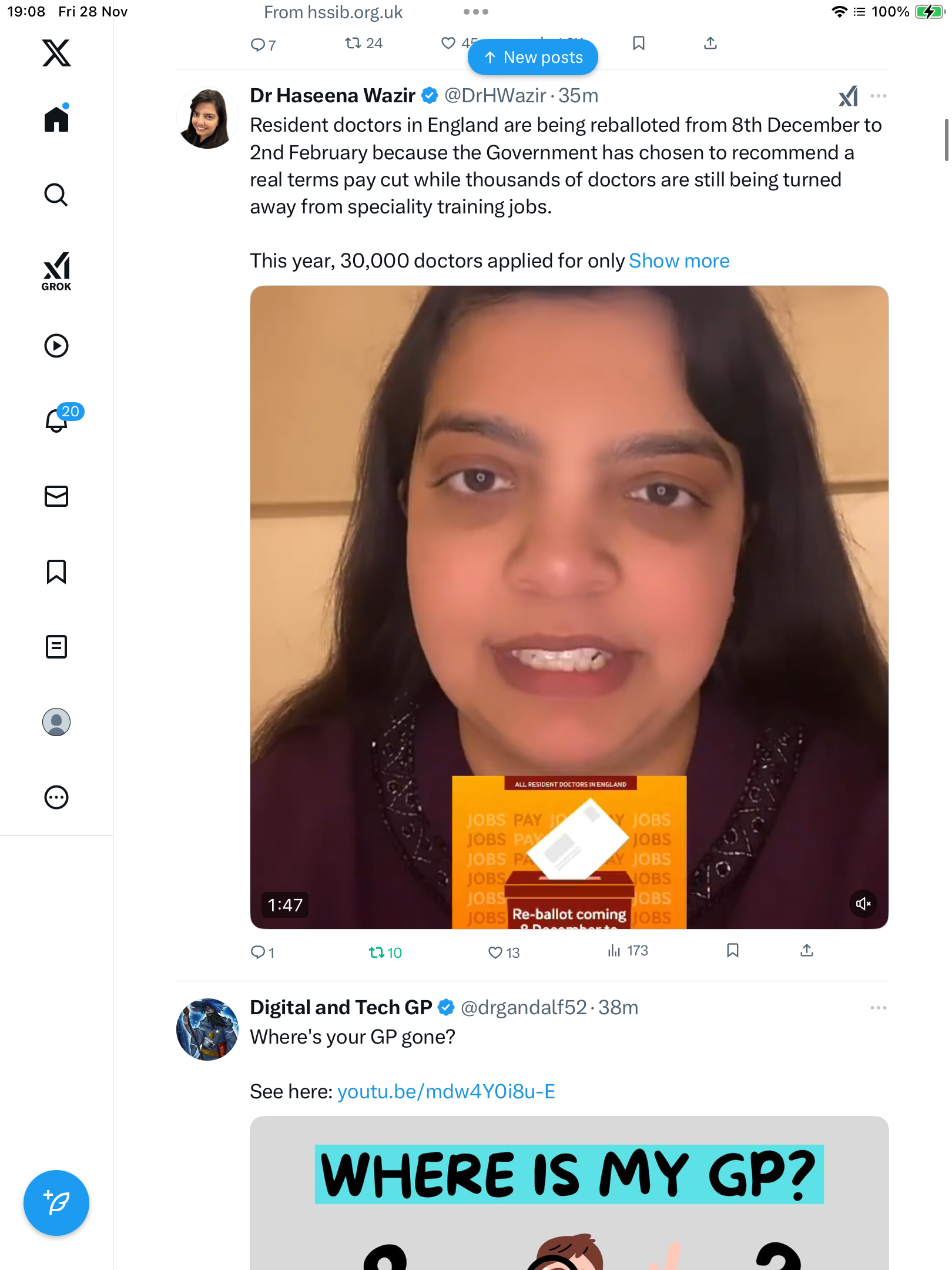Screen dimensions: 952x1270
Task: Open more options on Dr Haseena's post
Action: [879, 96]
